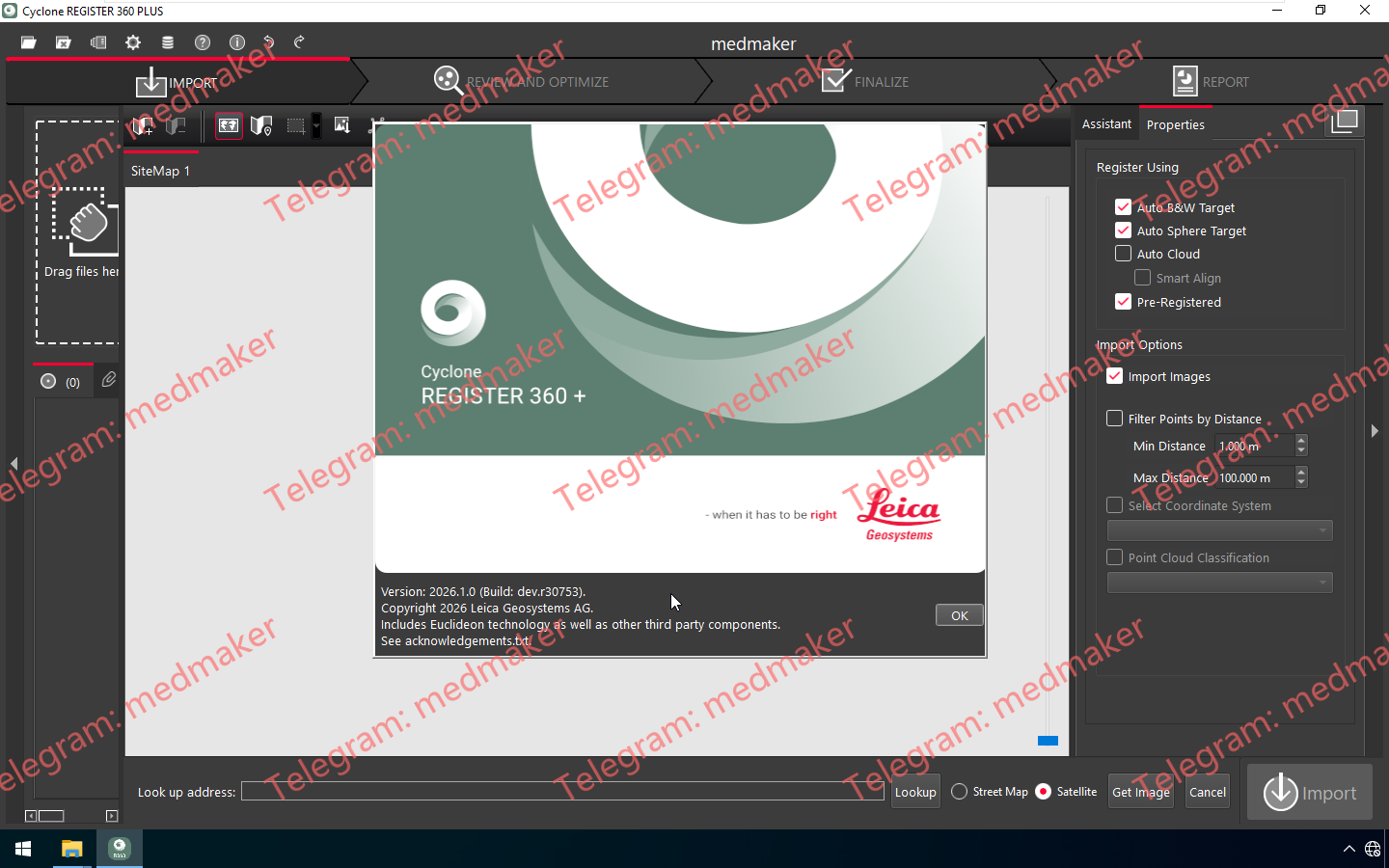Viewport: 1389px width, 868px height.
Task: Decrease Min Distance stepper value
Action: tap(1301, 451)
